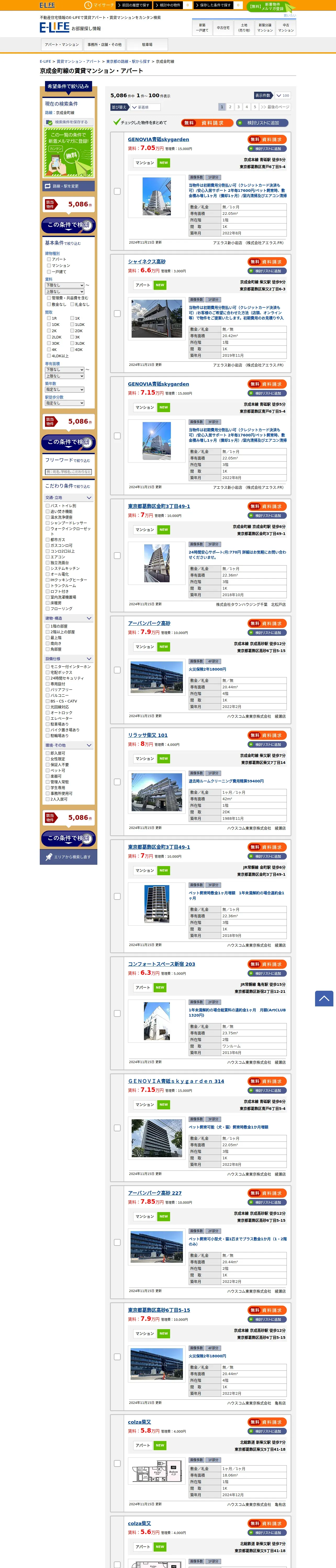Open the 賃料 下限なし dropdown
The height and width of the screenshot is (1568, 336).
click(x=65, y=285)
